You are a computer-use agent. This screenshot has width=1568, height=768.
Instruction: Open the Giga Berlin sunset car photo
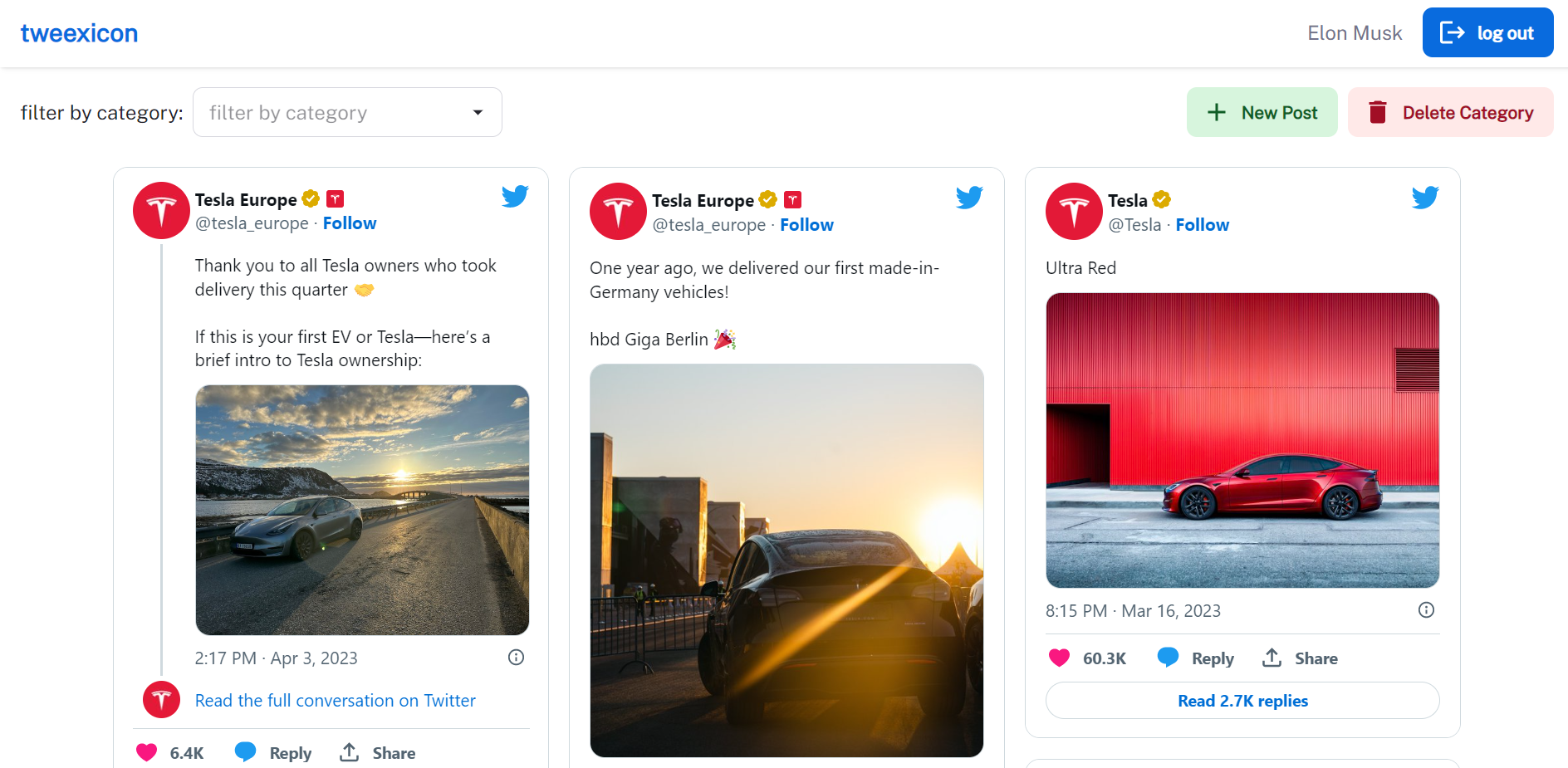point(786,560)
